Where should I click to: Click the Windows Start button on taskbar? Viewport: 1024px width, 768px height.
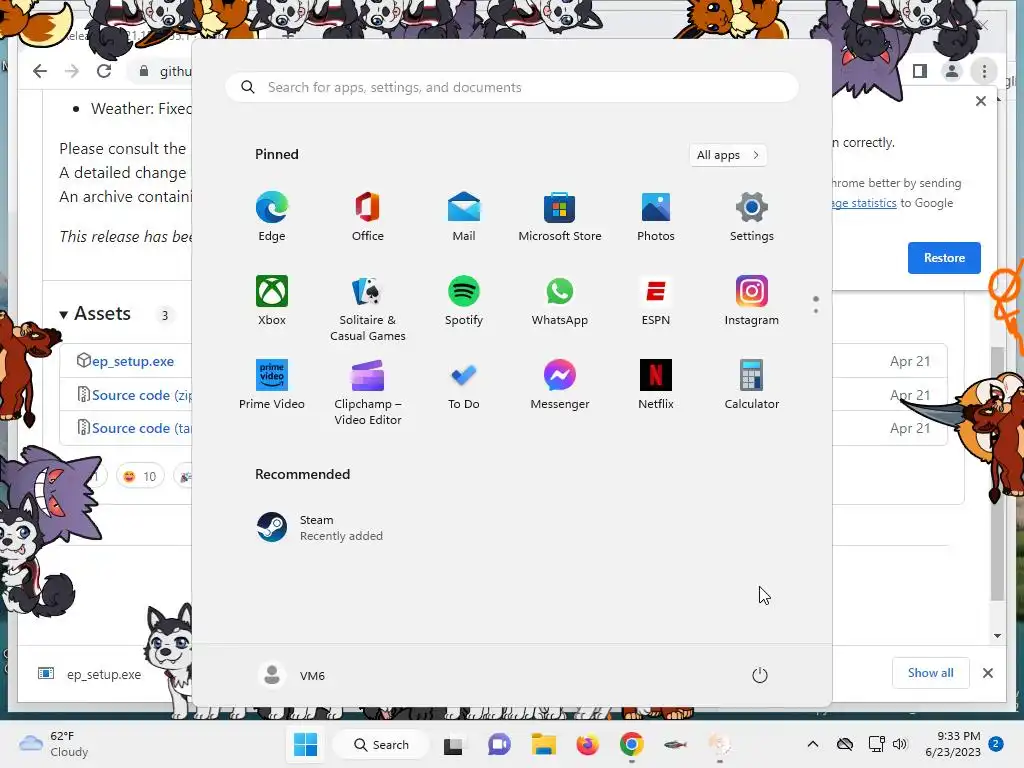pyautogui.click(x=305, y=744)
